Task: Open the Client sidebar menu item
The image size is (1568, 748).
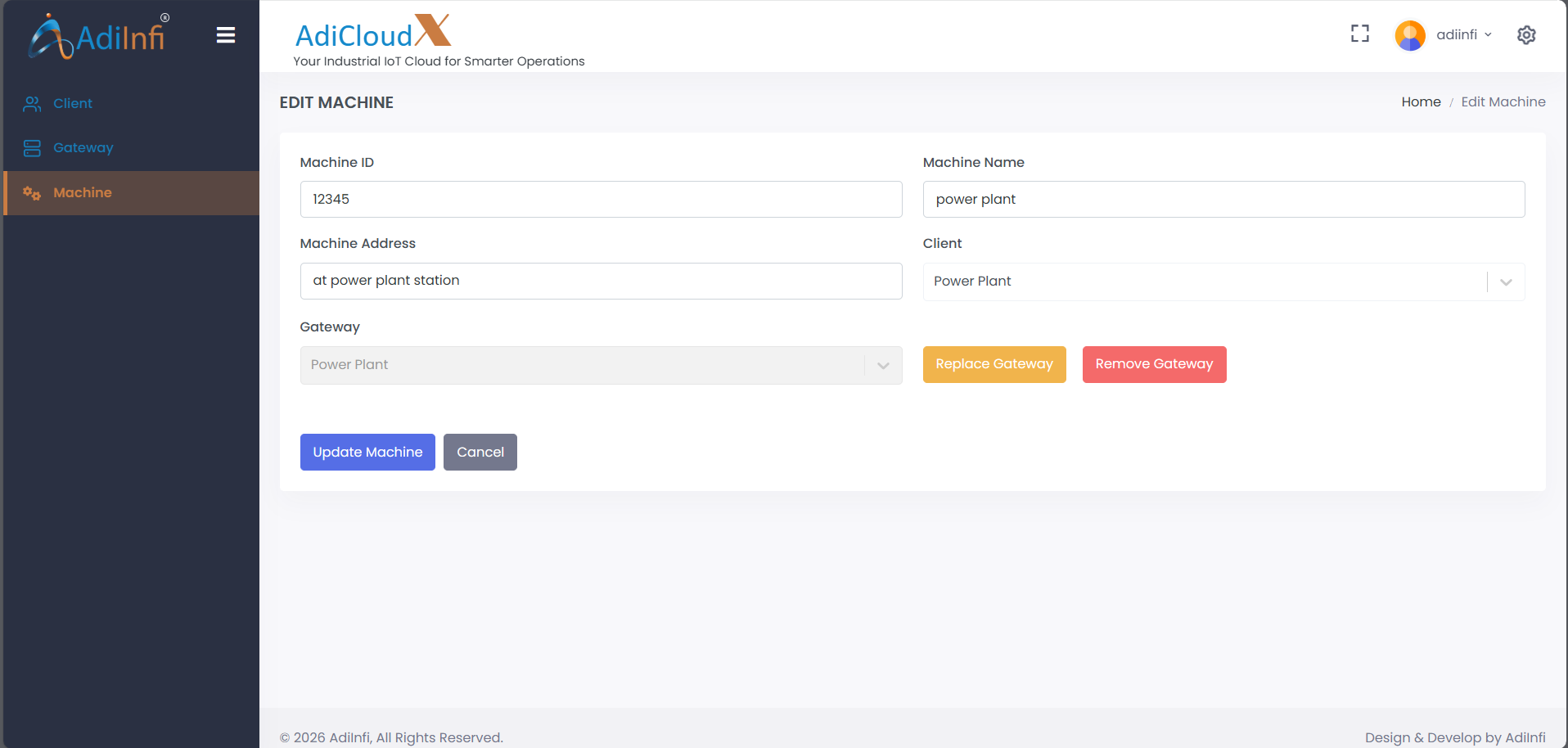Action: tap(73, 104)
